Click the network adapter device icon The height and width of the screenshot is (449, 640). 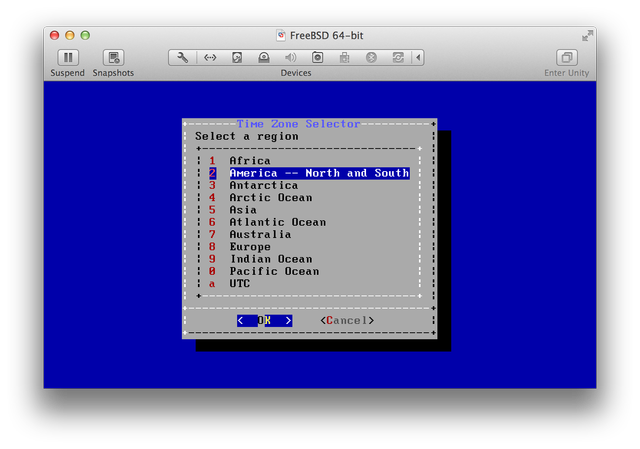coord(210,58)
